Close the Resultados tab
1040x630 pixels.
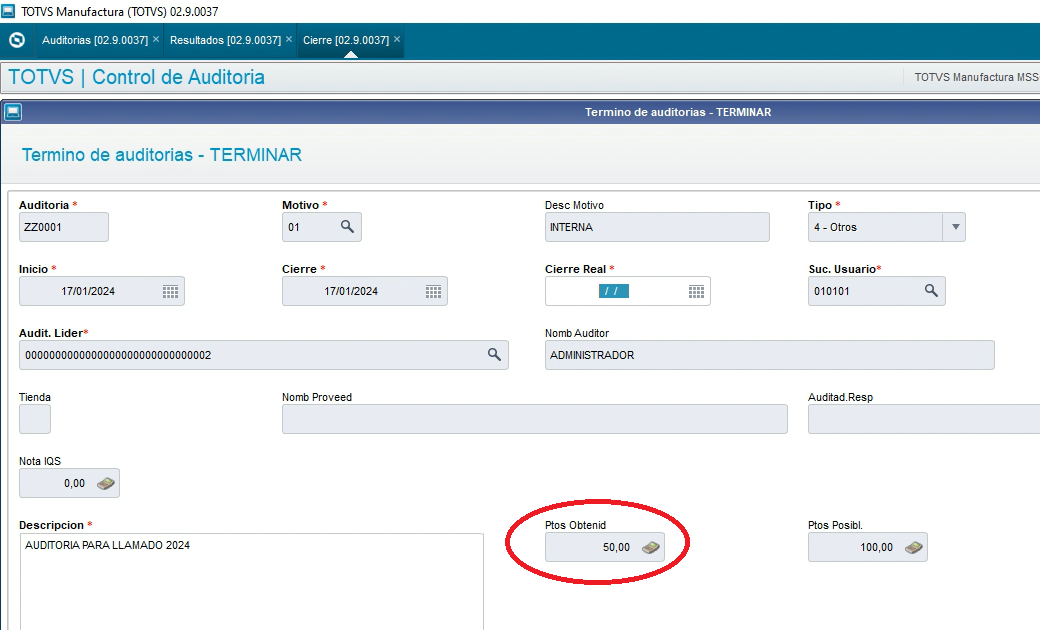(x=289, y=40)
